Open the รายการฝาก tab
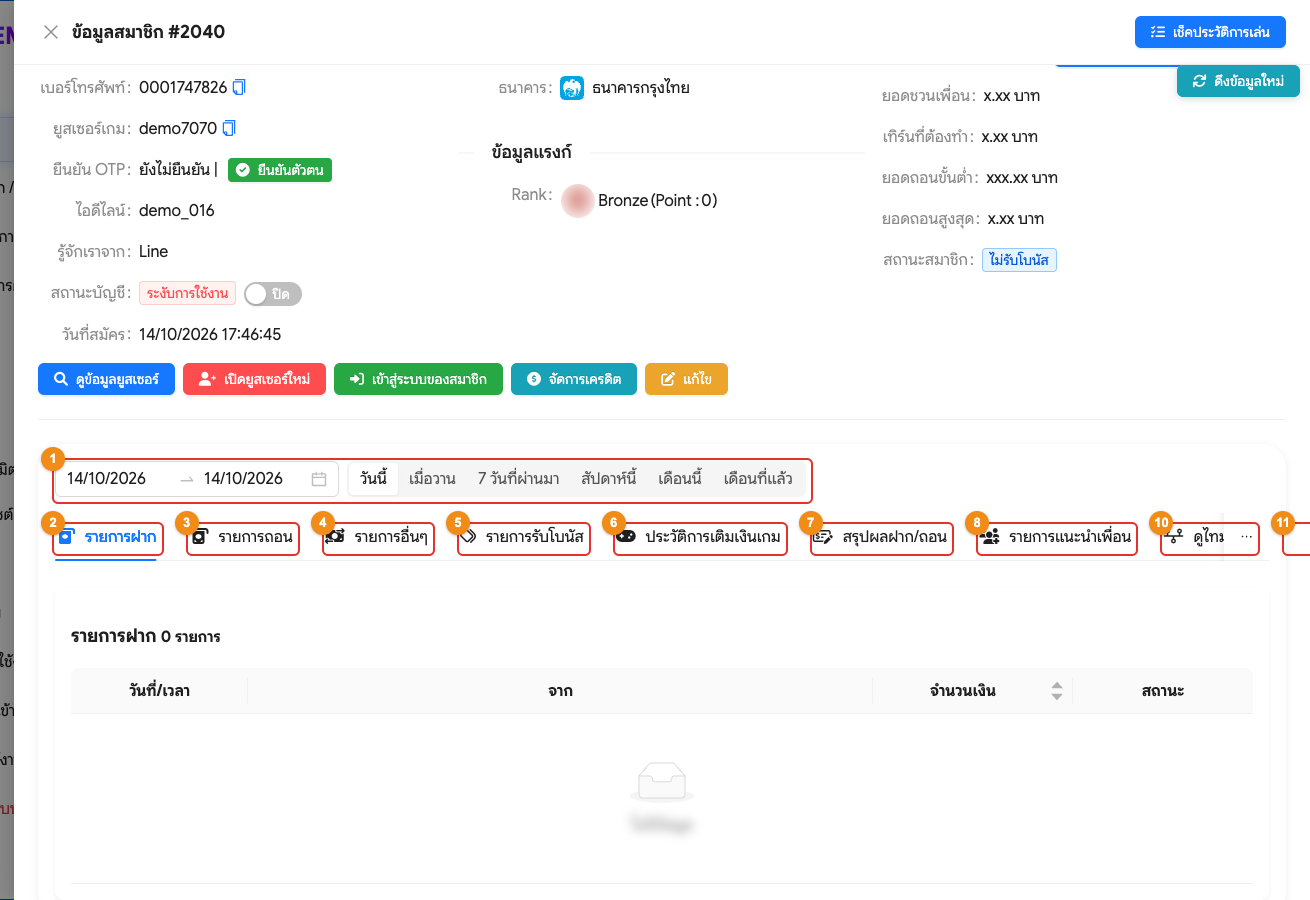This screenshot has width=1310, height=900. [x=107, y=538]
